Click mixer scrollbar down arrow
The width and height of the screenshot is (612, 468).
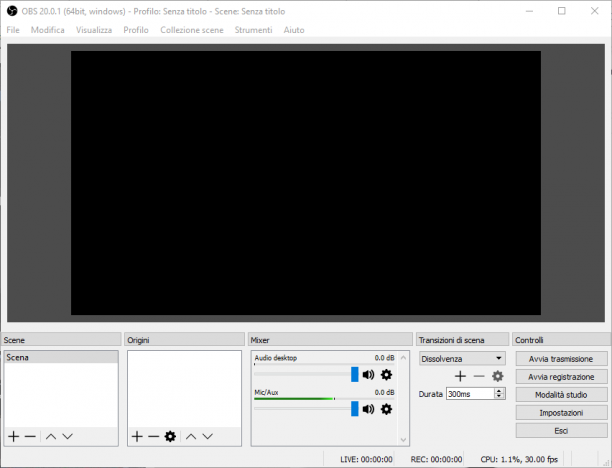pyautogui.click(x=403, y=440)
